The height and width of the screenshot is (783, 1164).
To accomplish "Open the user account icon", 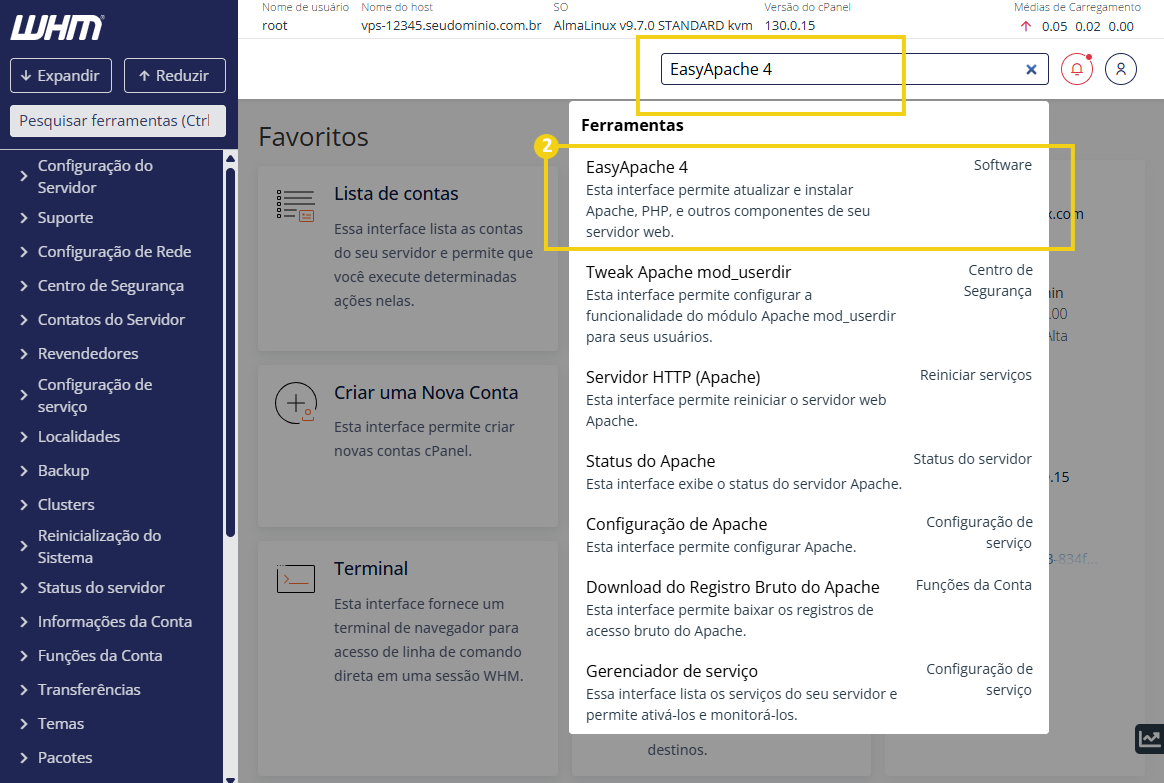I will [x=1121, y=69].
